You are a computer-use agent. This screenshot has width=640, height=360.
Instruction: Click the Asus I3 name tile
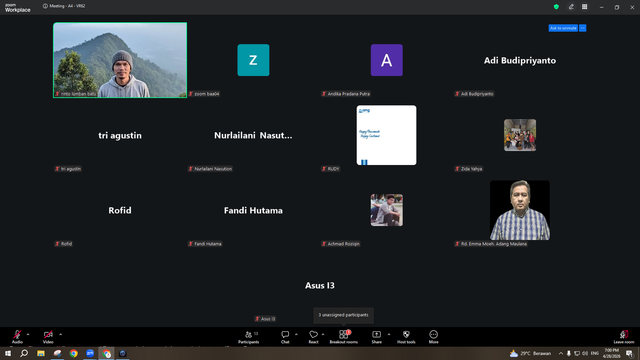pos(320,286)
